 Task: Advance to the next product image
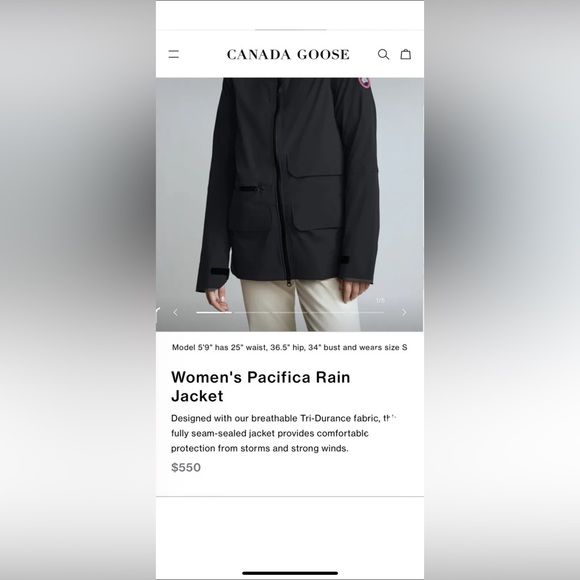(404, 312)
